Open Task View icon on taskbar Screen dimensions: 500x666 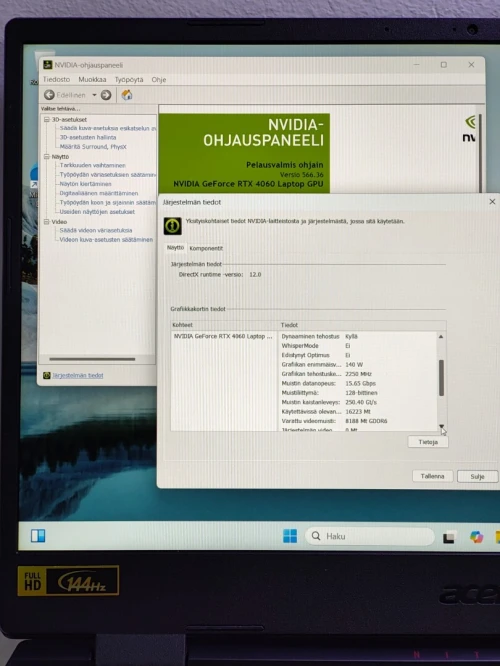pyautogui.click(x=449, y=538)
